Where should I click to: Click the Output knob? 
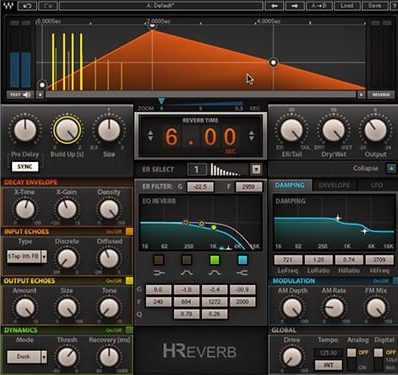375,130
